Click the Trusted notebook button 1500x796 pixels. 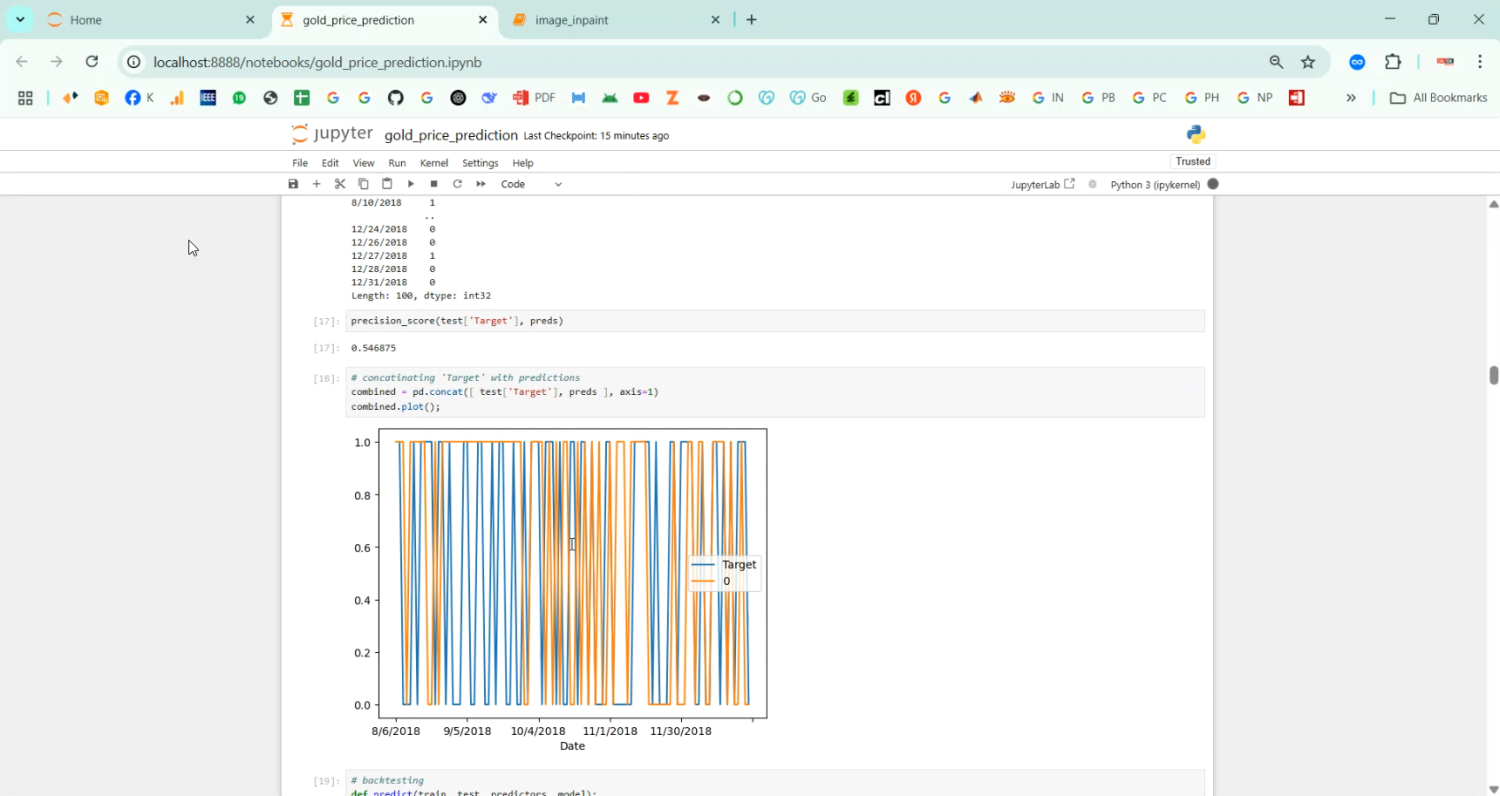point(1192,161)
